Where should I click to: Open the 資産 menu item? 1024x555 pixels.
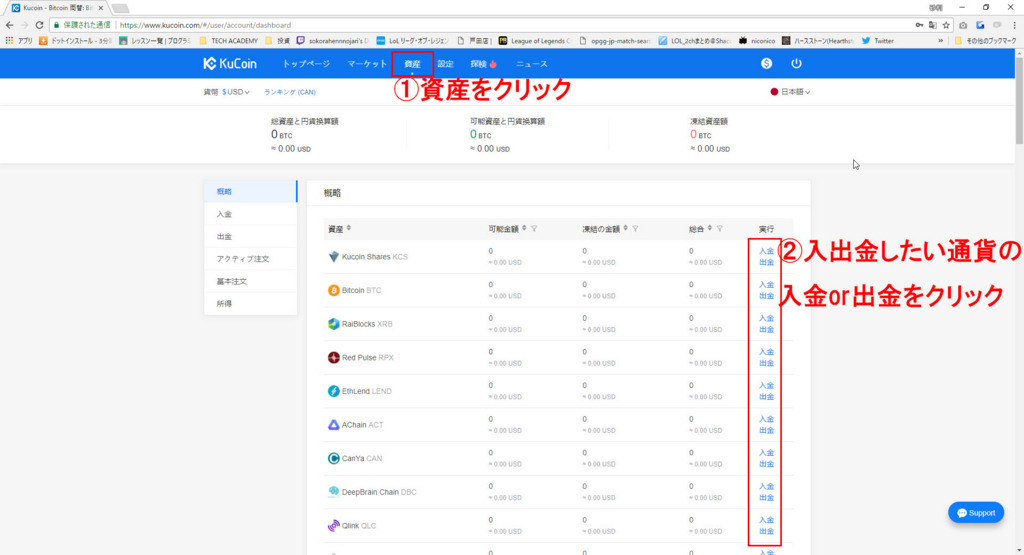click(x=412, y=64)
